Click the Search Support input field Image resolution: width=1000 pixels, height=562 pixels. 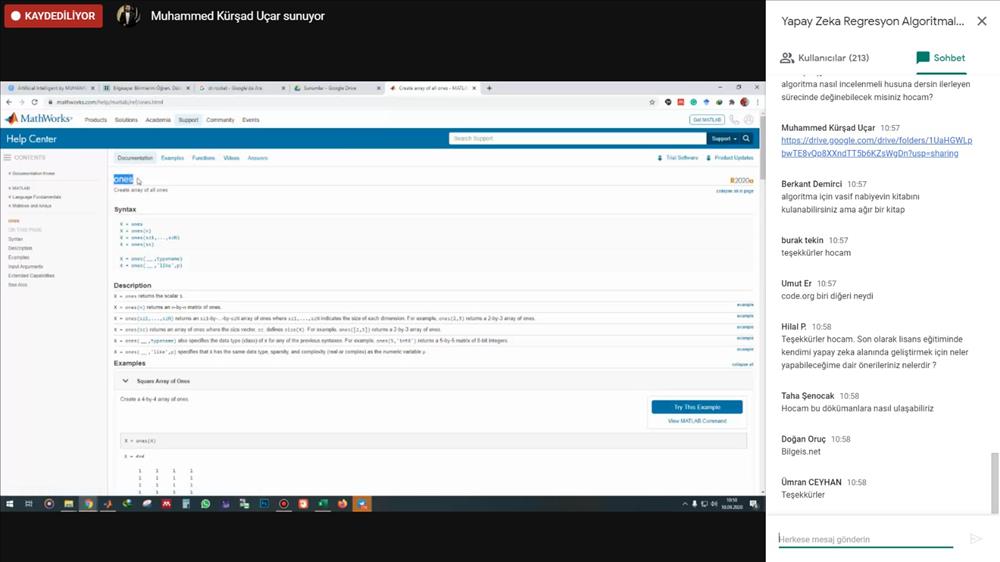pyautogui.click(x=577, y=138)
